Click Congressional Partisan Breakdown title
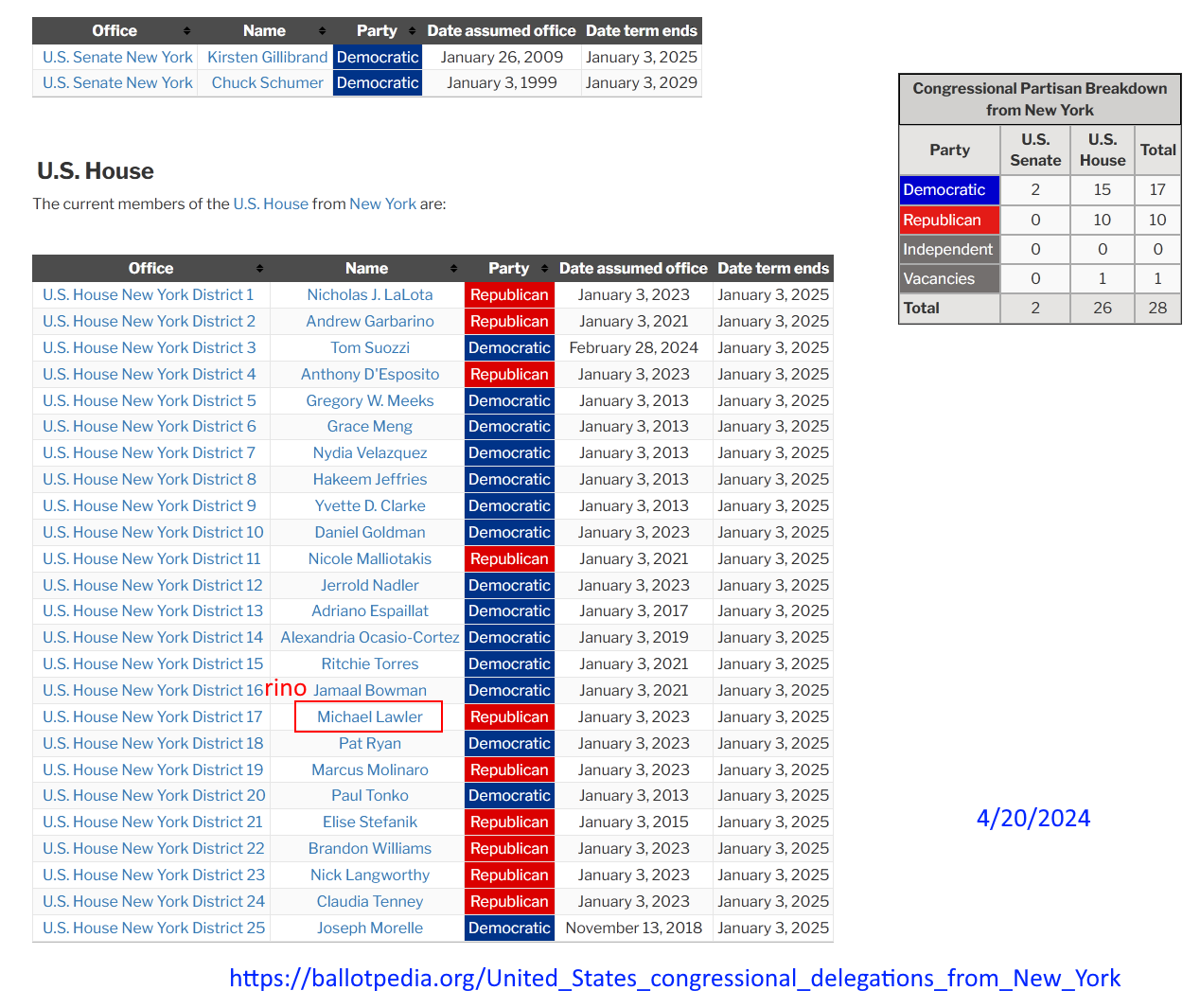This screenshot has height=1008, width=1200. [x=1040, y=99]
